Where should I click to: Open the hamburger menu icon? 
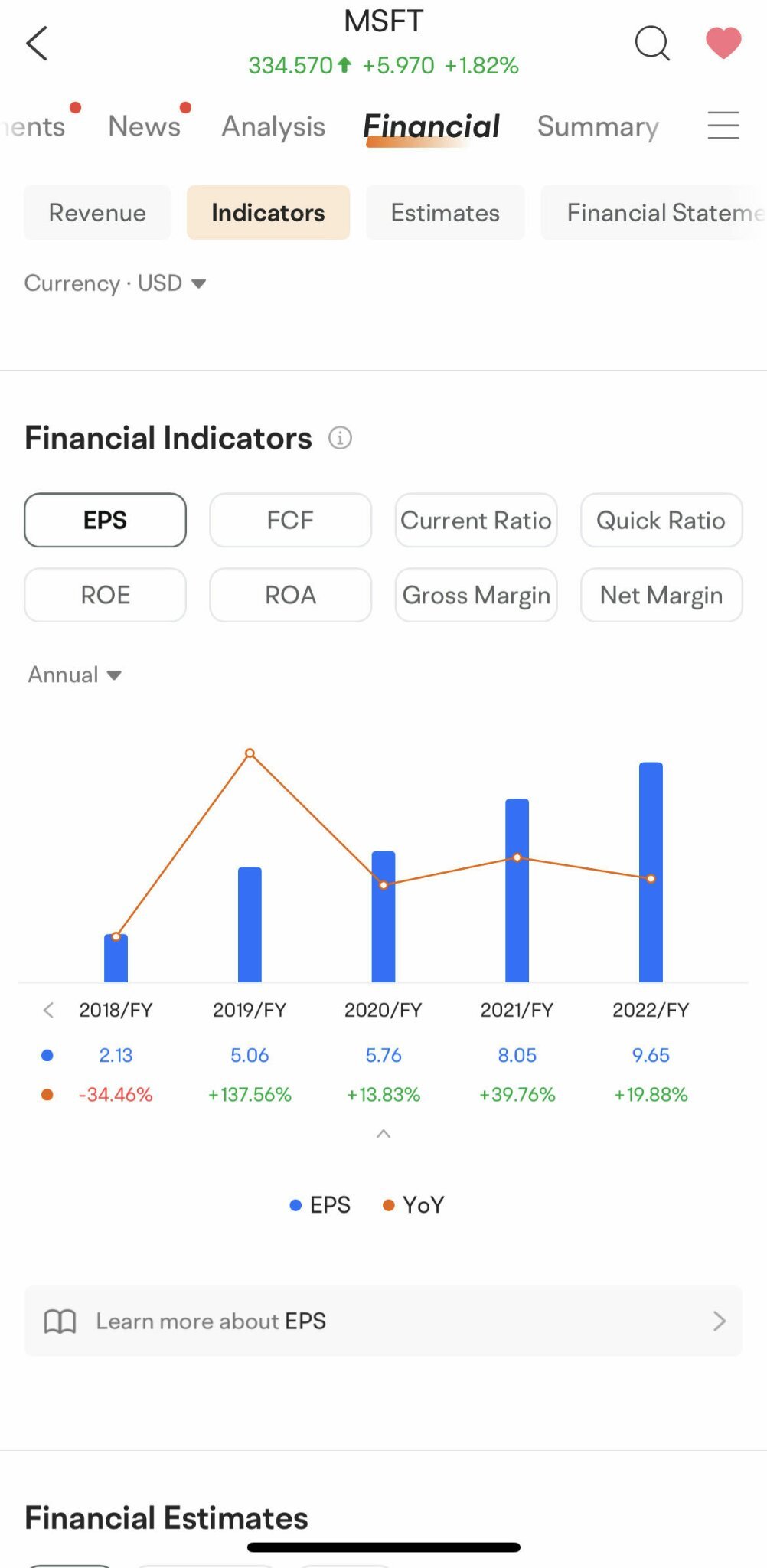pos(723,126)
